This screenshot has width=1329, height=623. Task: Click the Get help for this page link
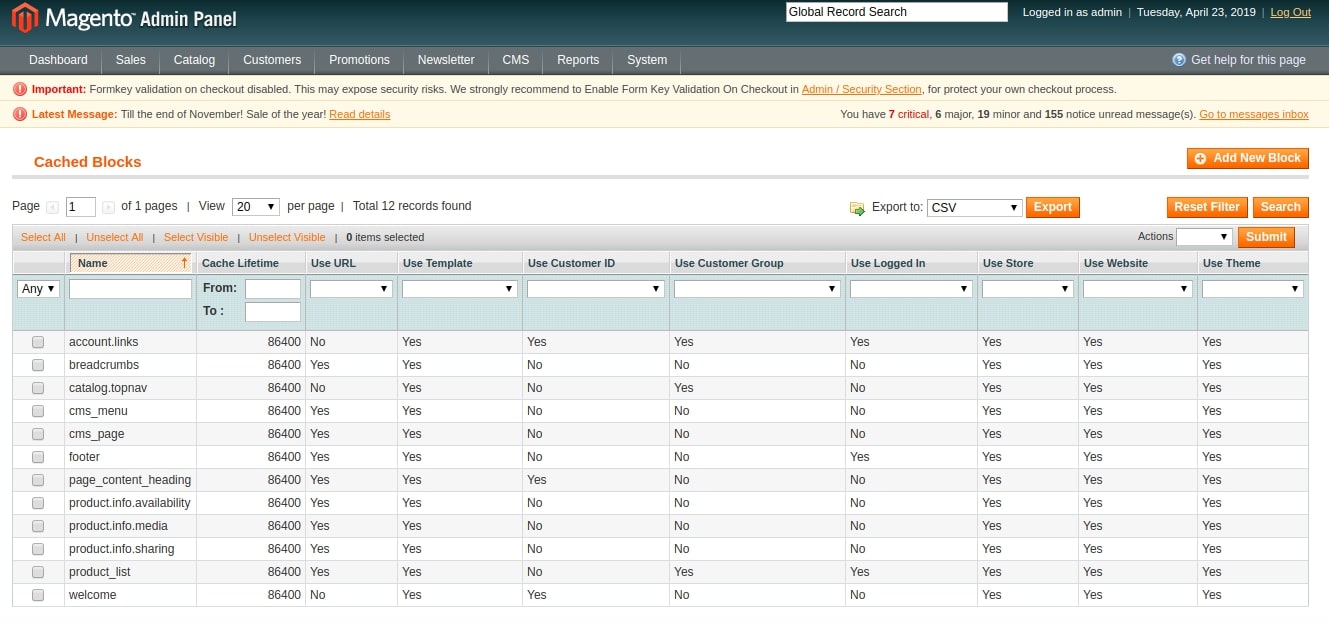coord(1248,60)
